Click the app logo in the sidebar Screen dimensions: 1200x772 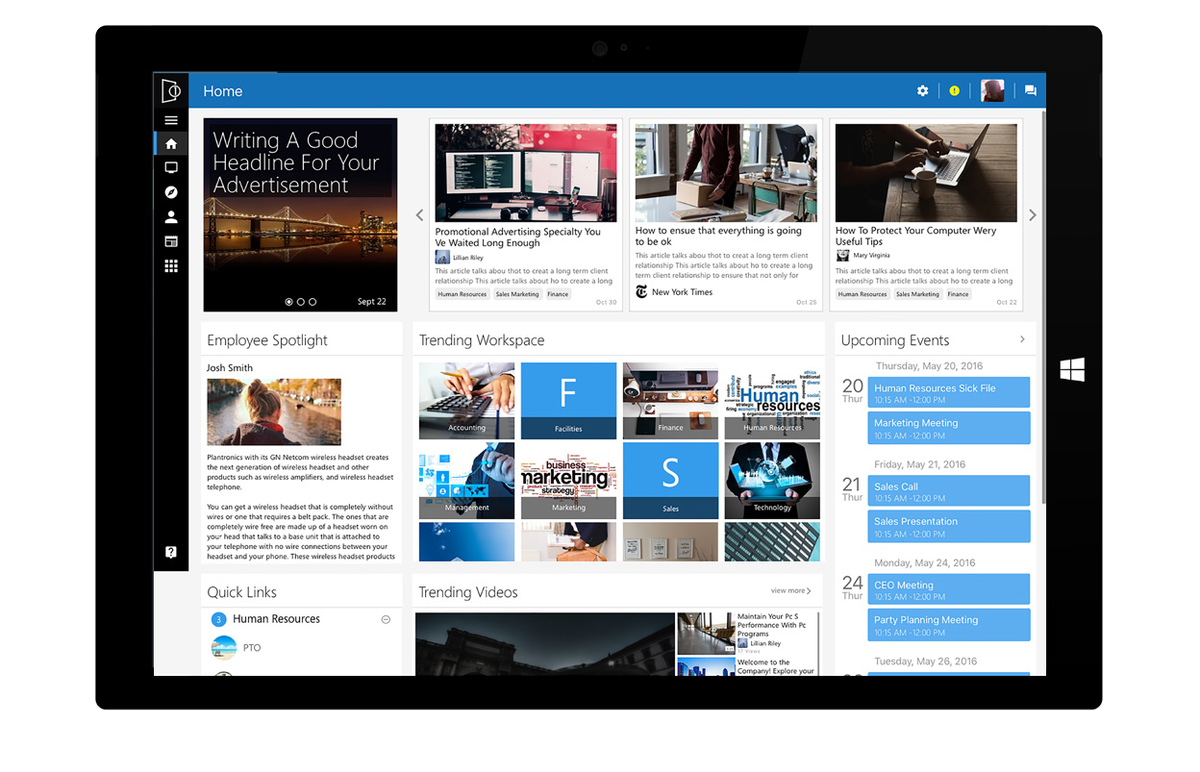(171, 91)
